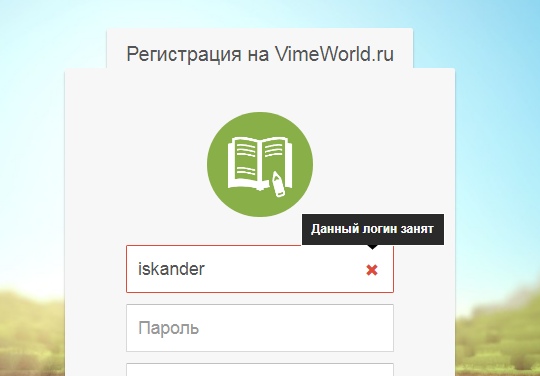Click the right page of the book icon
The image size is (540, 376).
coord(277,158)
